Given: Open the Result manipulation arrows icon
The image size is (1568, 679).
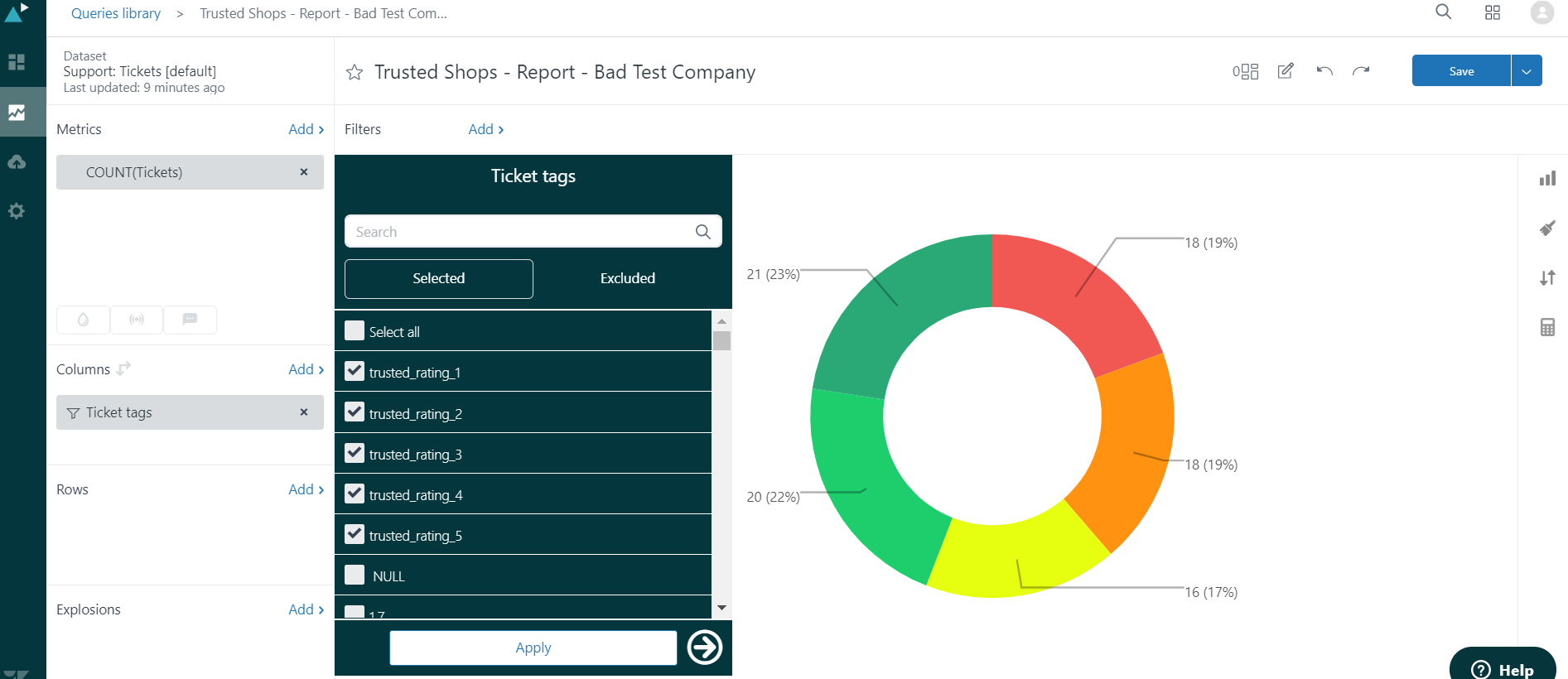Looking at the screenshot, I should 1547,277.
